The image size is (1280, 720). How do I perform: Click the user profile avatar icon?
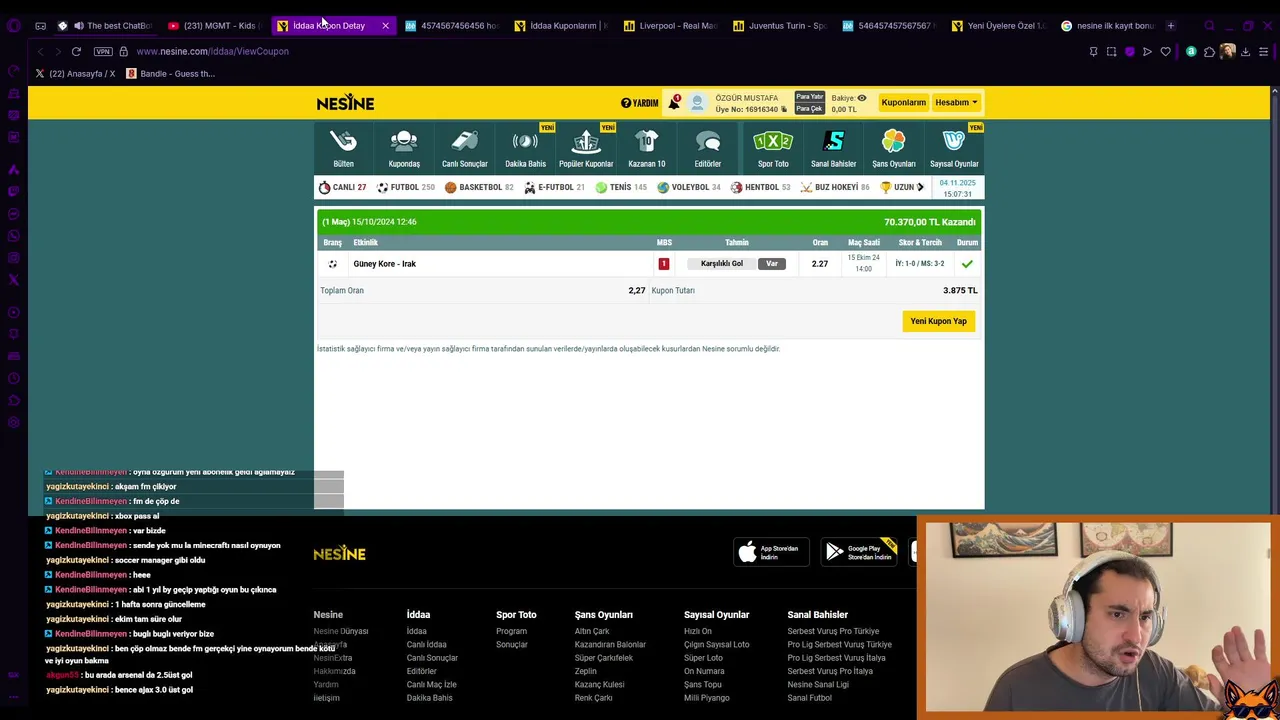697,103
